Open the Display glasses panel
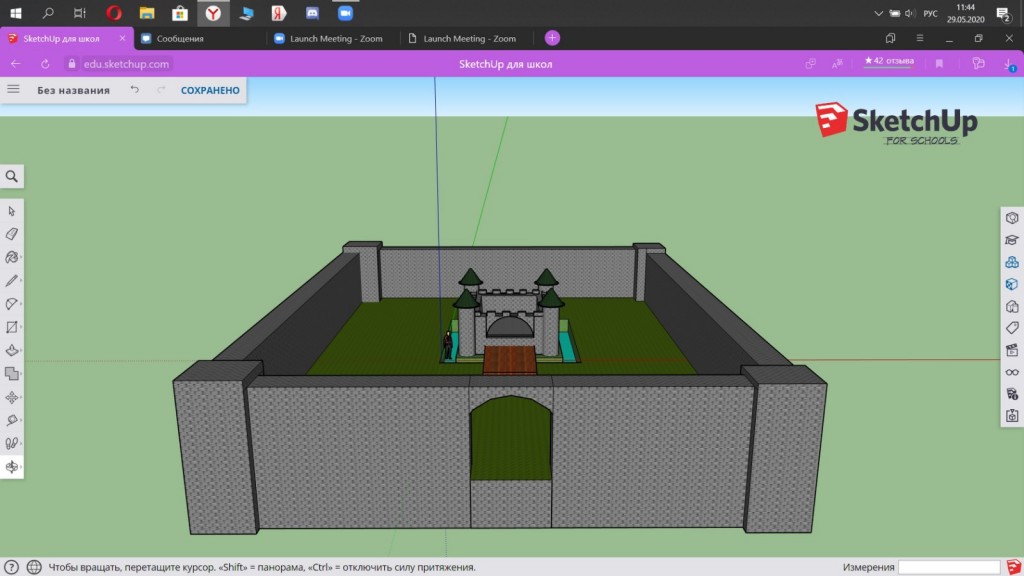 tap(1012, 372)
